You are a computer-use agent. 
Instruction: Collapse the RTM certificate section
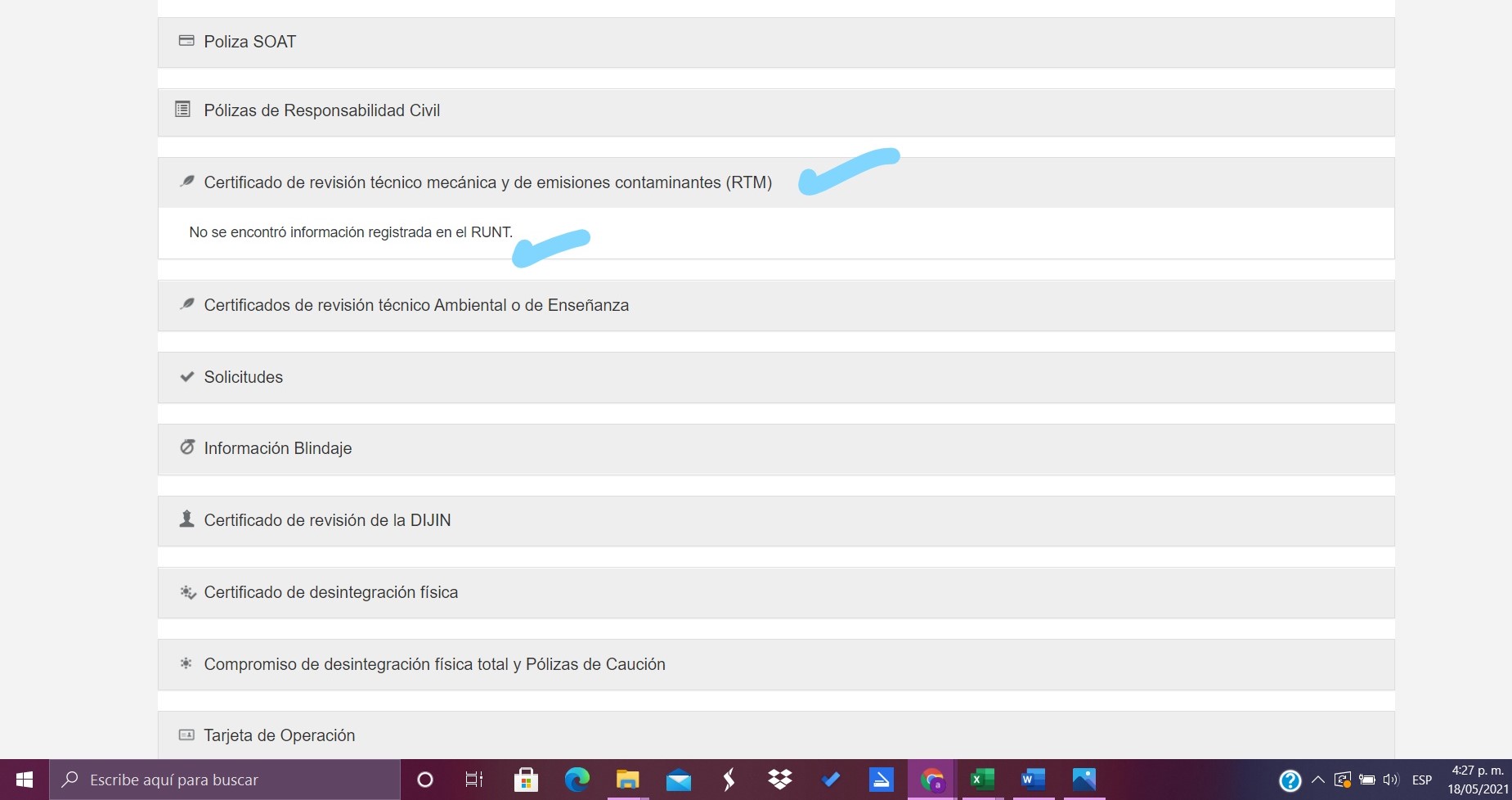[487, 182]
